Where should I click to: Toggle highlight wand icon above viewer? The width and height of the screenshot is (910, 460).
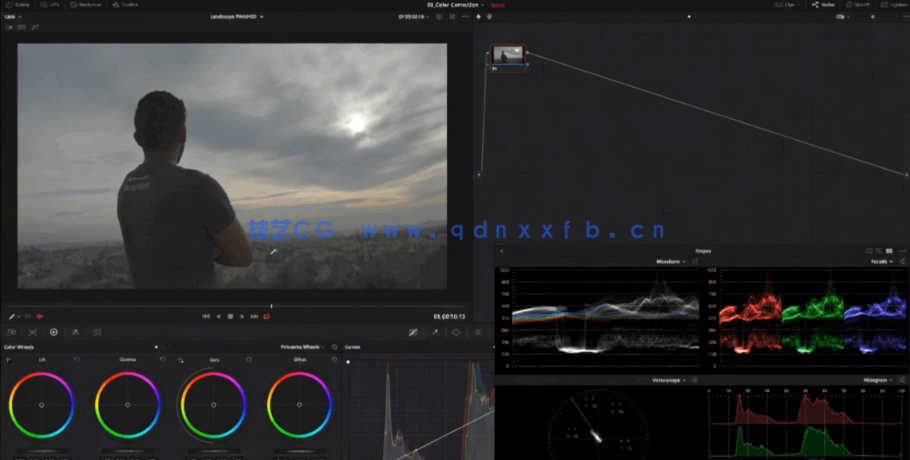coord(35,27)
